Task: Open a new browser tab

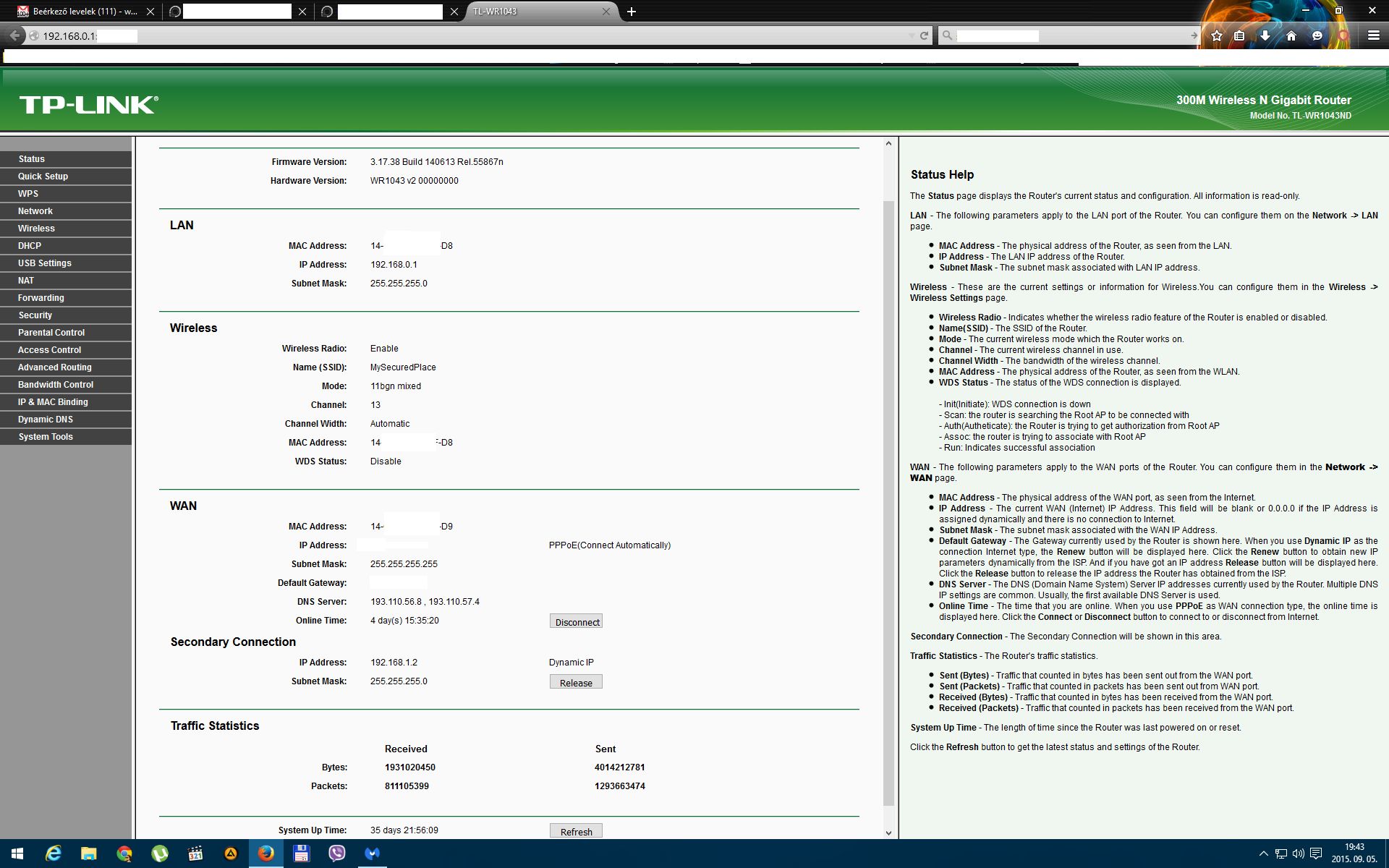Action: tap(632, 12)
